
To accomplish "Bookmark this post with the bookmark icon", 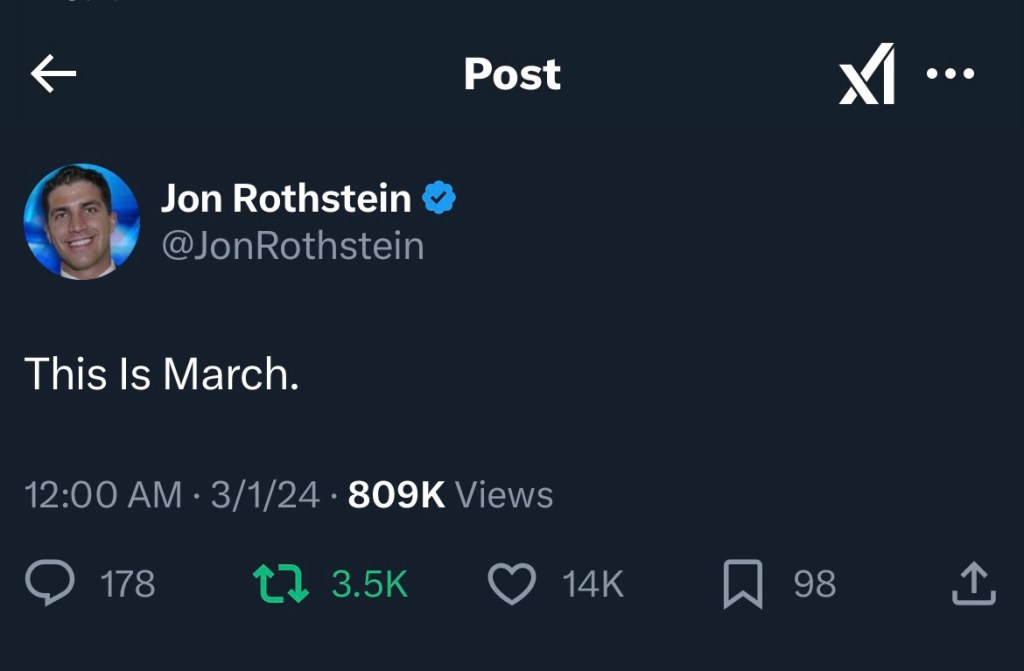I will 743,584.
